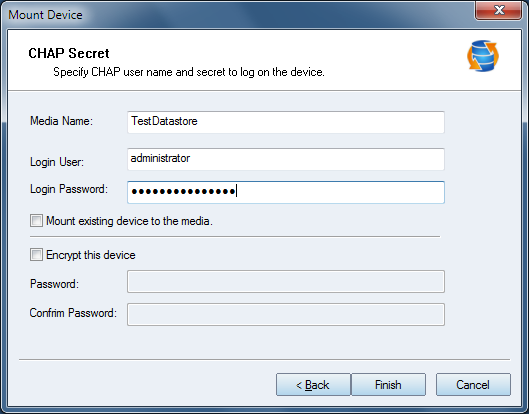Click the CHAP Secret heading
The width and height of the screenshot is (529, 414).
69,53
